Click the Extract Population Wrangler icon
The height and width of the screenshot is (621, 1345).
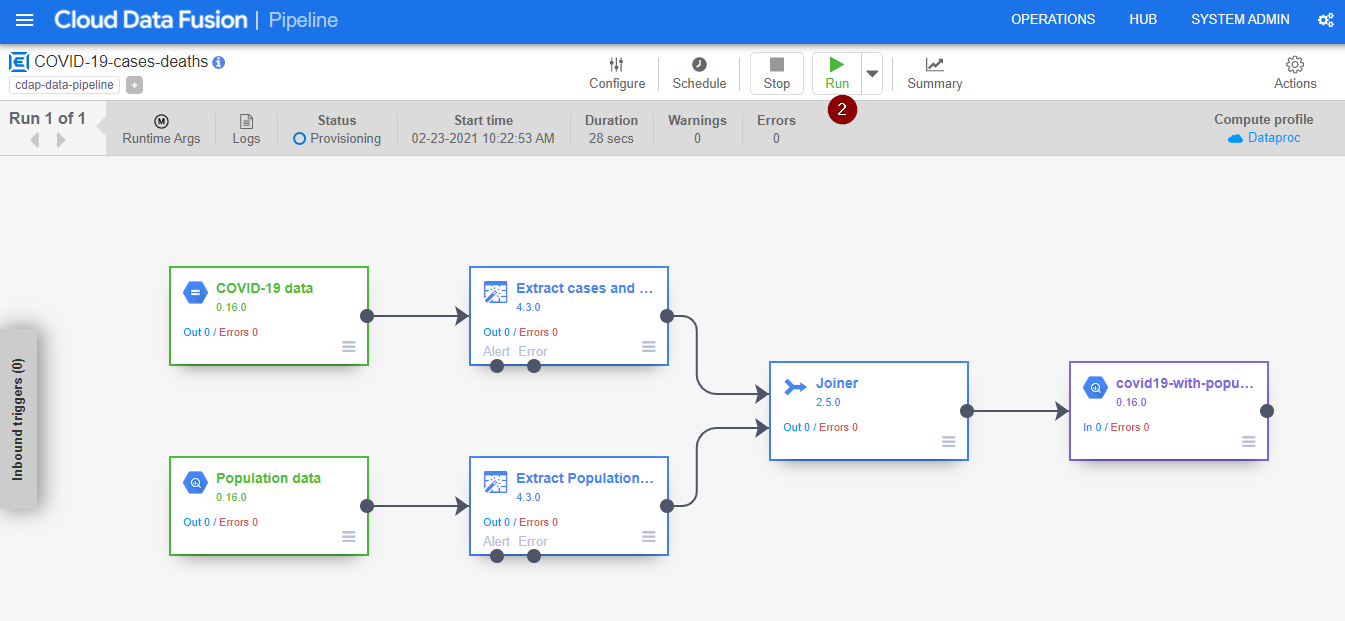pos(495,482)
